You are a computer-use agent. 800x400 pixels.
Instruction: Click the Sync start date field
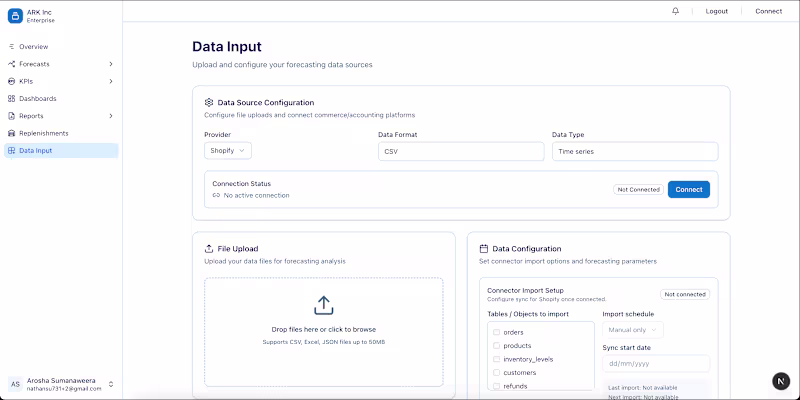[x=656, y=364]
